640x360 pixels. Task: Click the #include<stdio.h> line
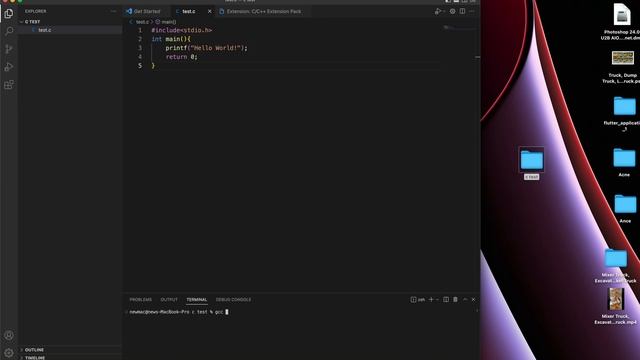tap(182, 30)
